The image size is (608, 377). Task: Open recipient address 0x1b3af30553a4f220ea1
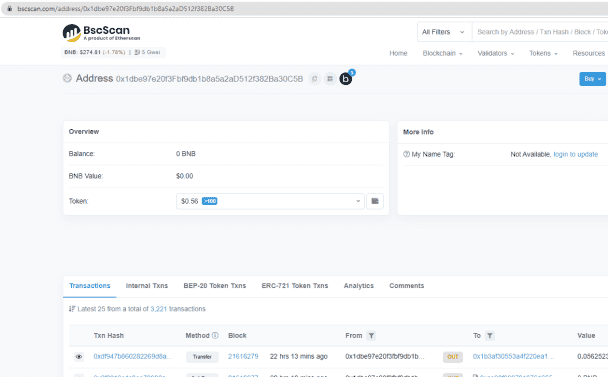513,356
